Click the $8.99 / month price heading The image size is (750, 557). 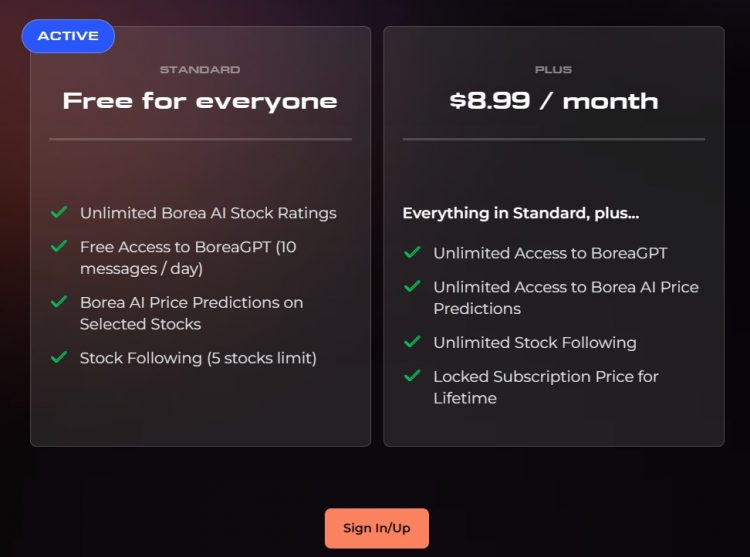click(x=553, y=101)
